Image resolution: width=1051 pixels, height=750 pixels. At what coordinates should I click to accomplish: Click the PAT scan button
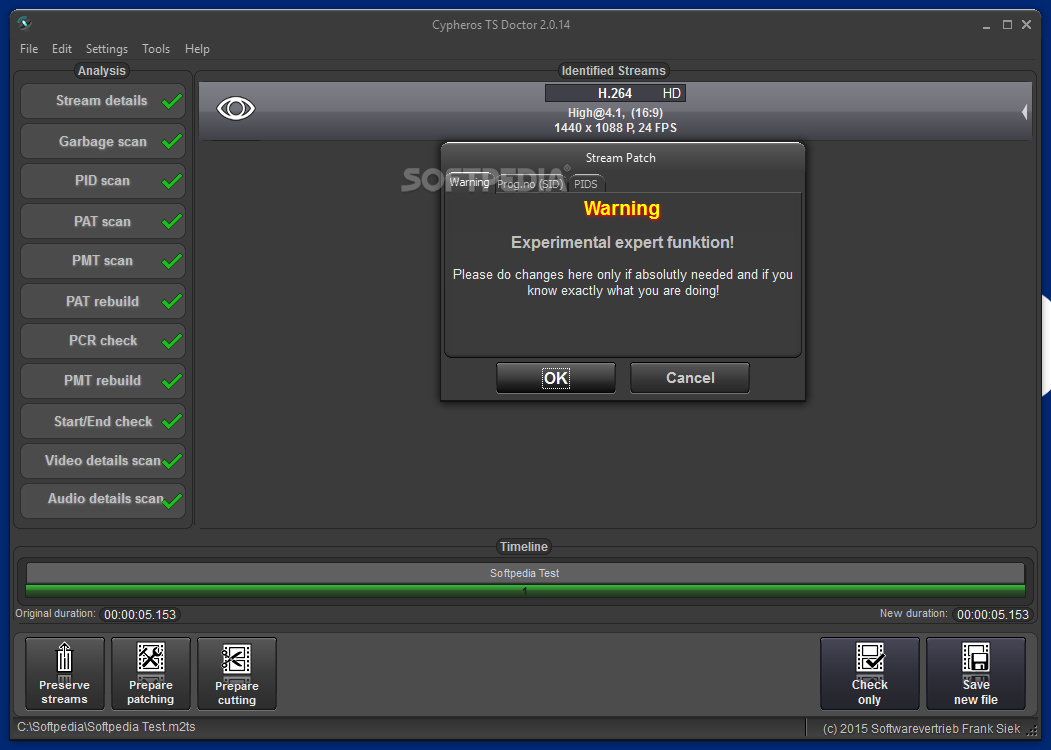(103, 221)
